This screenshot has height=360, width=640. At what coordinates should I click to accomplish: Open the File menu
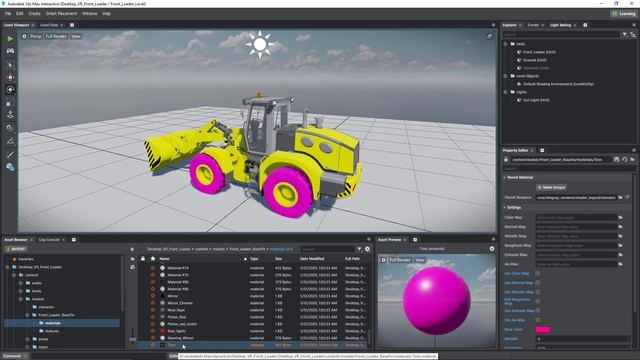8,13
